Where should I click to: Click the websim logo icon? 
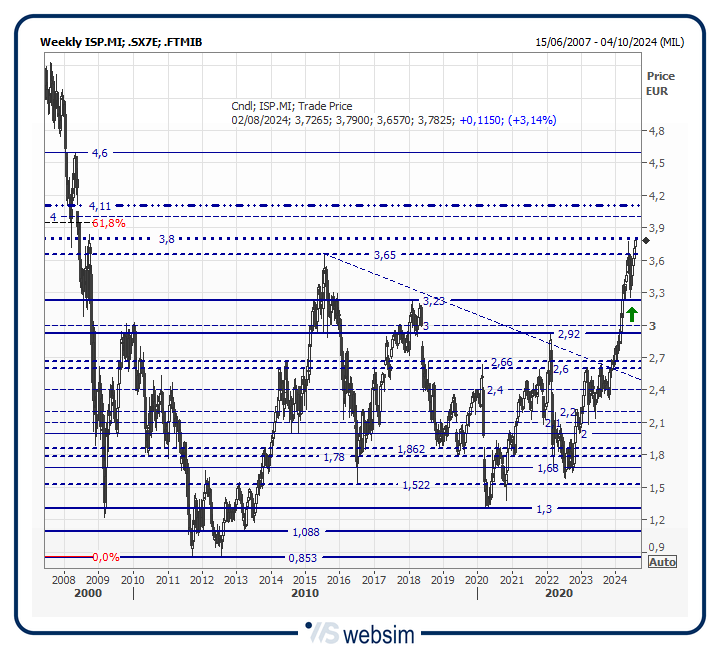tap(322, 633)
